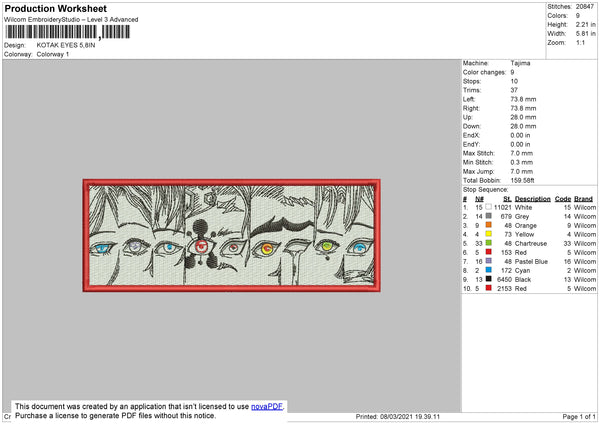
Task: Click the 'Chartreuse' description text
Action: [x=531, y=243]
